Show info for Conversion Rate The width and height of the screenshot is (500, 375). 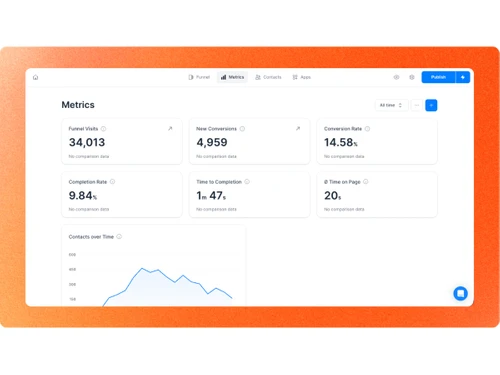coord(367,129)
